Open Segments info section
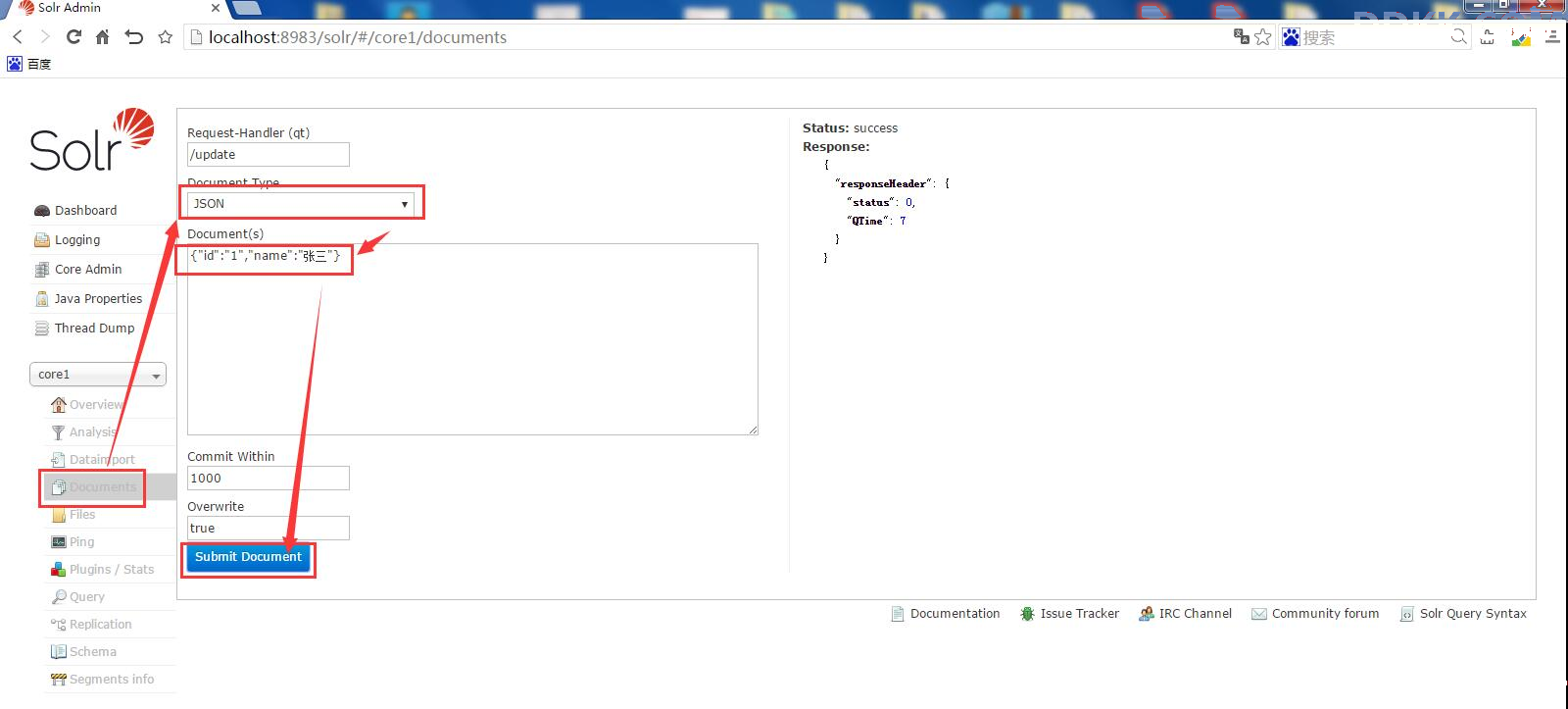Screen dimensions: 1568x709 112,679
